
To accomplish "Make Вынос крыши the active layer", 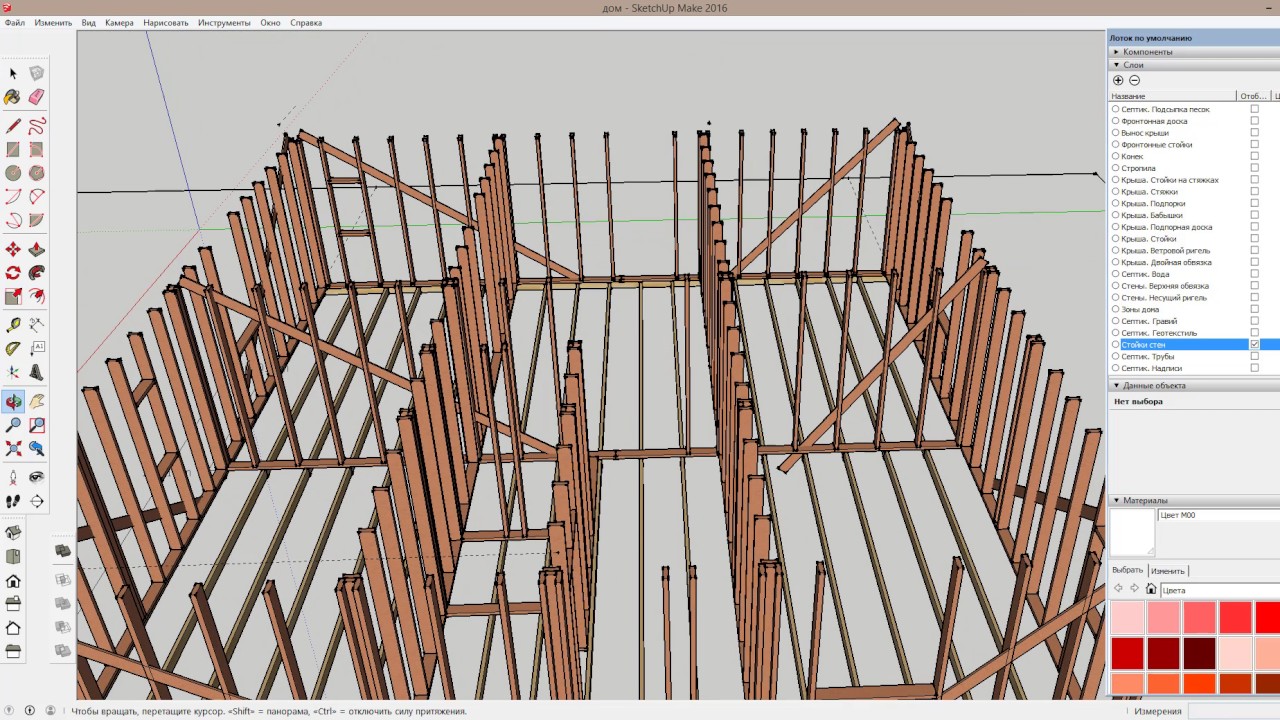I will click(1116, 133).
